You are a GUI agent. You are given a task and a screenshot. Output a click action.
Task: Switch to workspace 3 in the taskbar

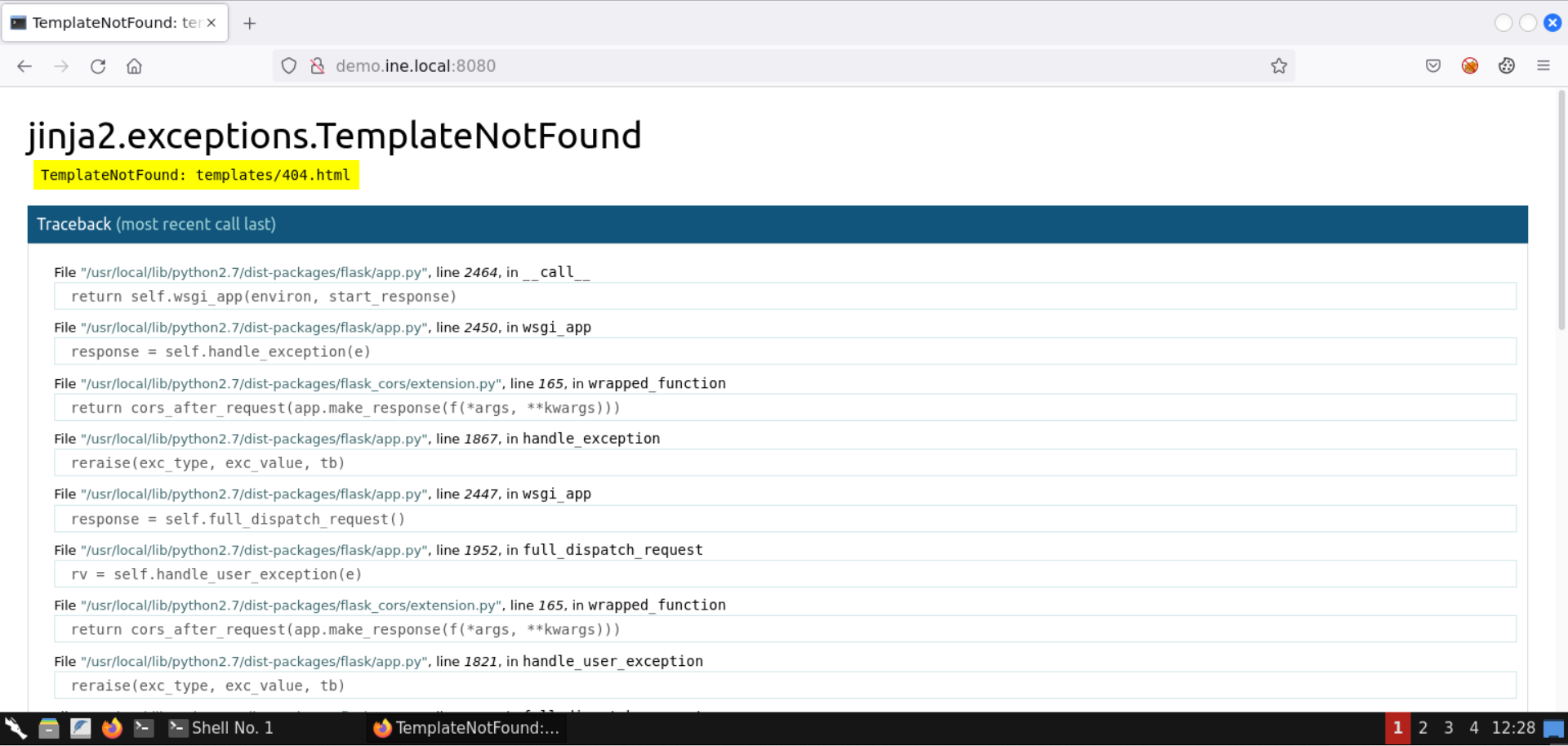click(x=1448, y=728)
